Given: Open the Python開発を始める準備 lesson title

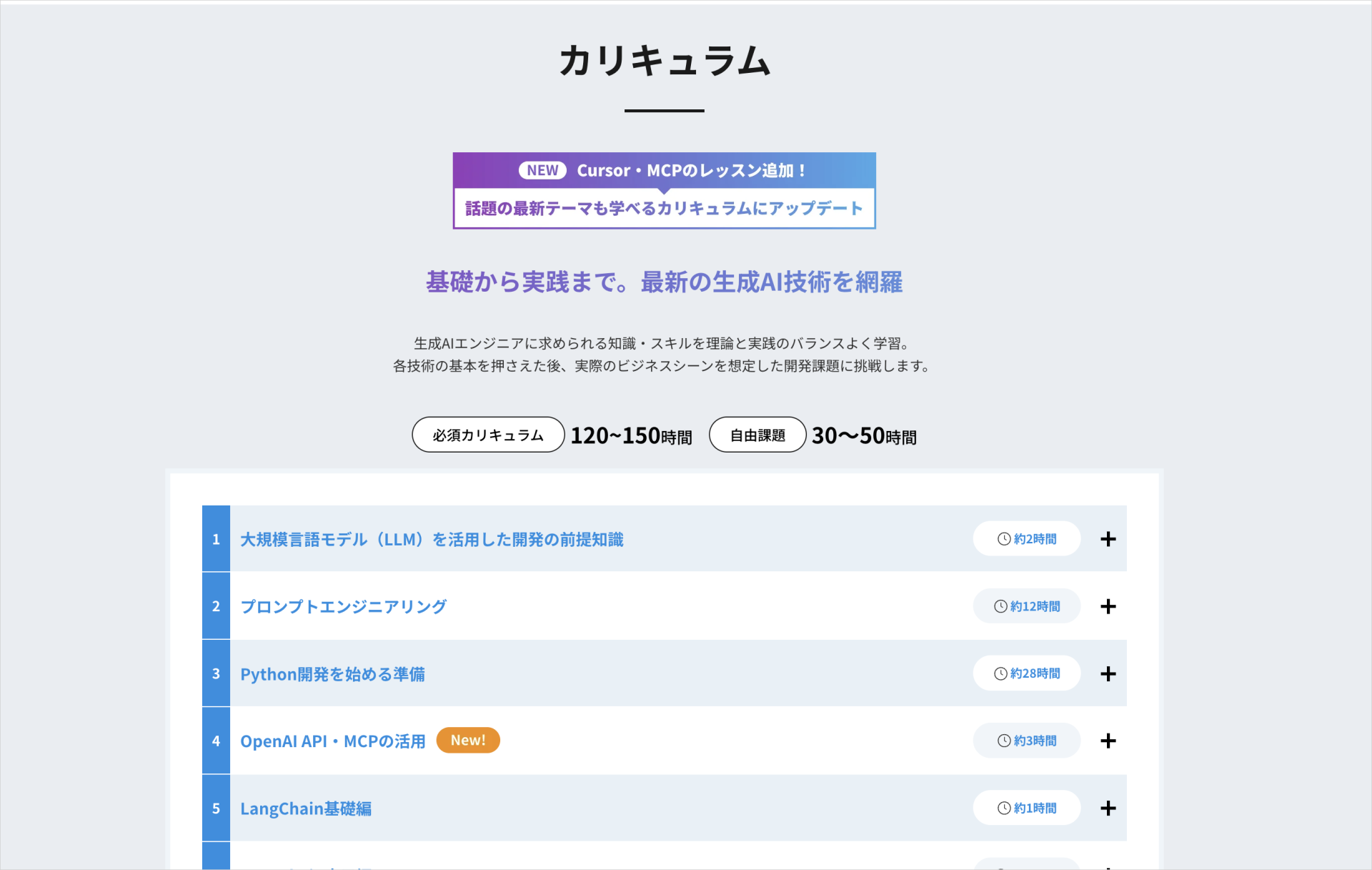Looking at the screenshot, I should click(332, 674).
